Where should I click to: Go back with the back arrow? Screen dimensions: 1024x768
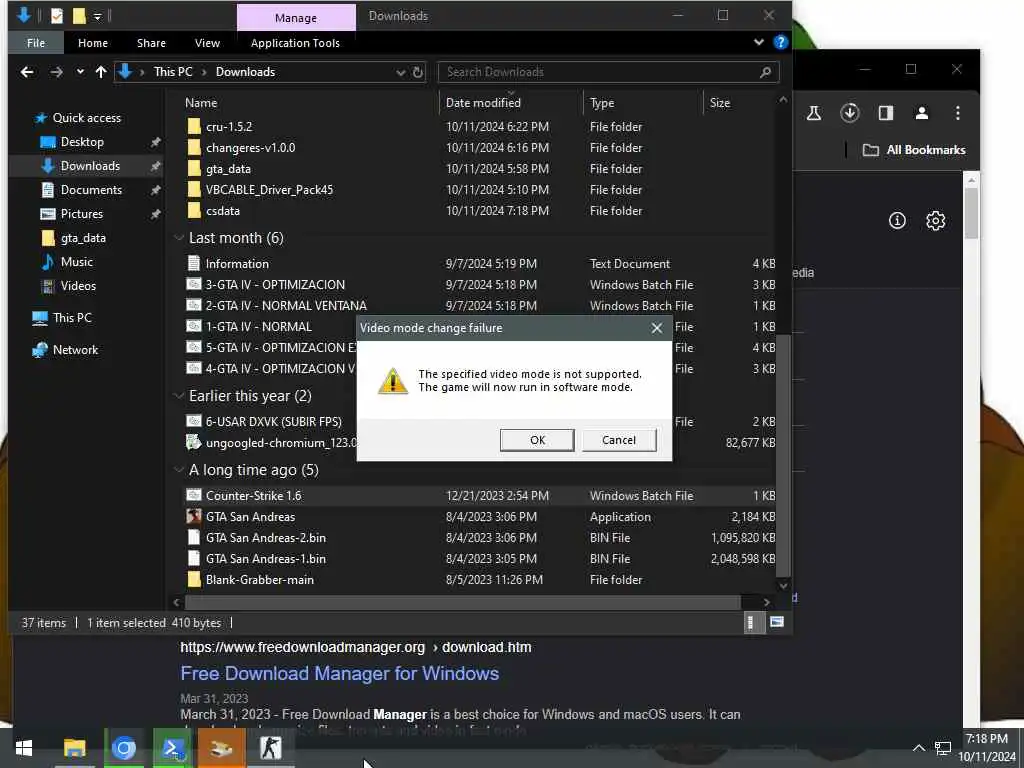point(27,72)
